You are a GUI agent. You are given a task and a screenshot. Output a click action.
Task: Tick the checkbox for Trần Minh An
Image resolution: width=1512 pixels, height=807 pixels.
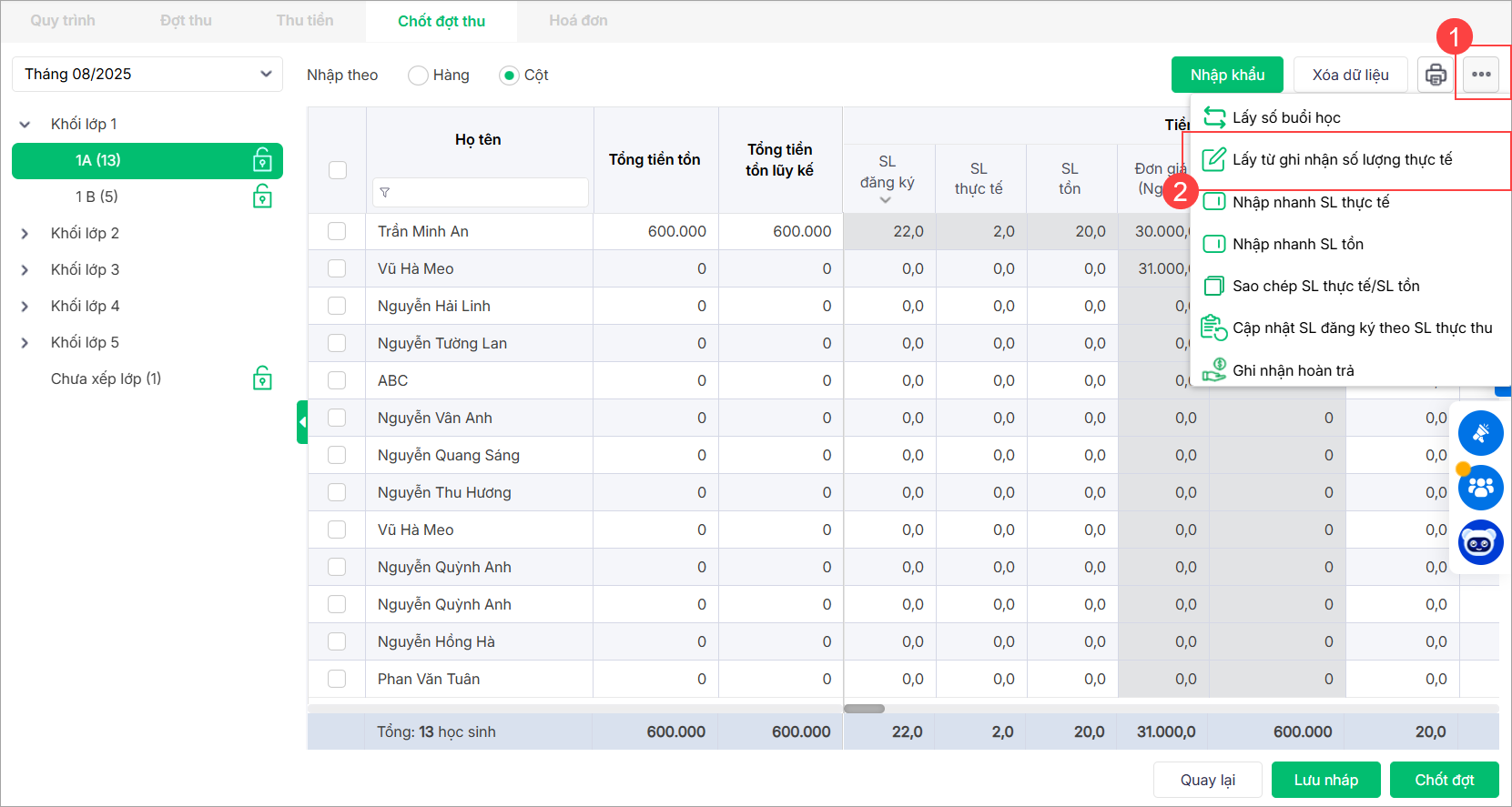[337, 231]
